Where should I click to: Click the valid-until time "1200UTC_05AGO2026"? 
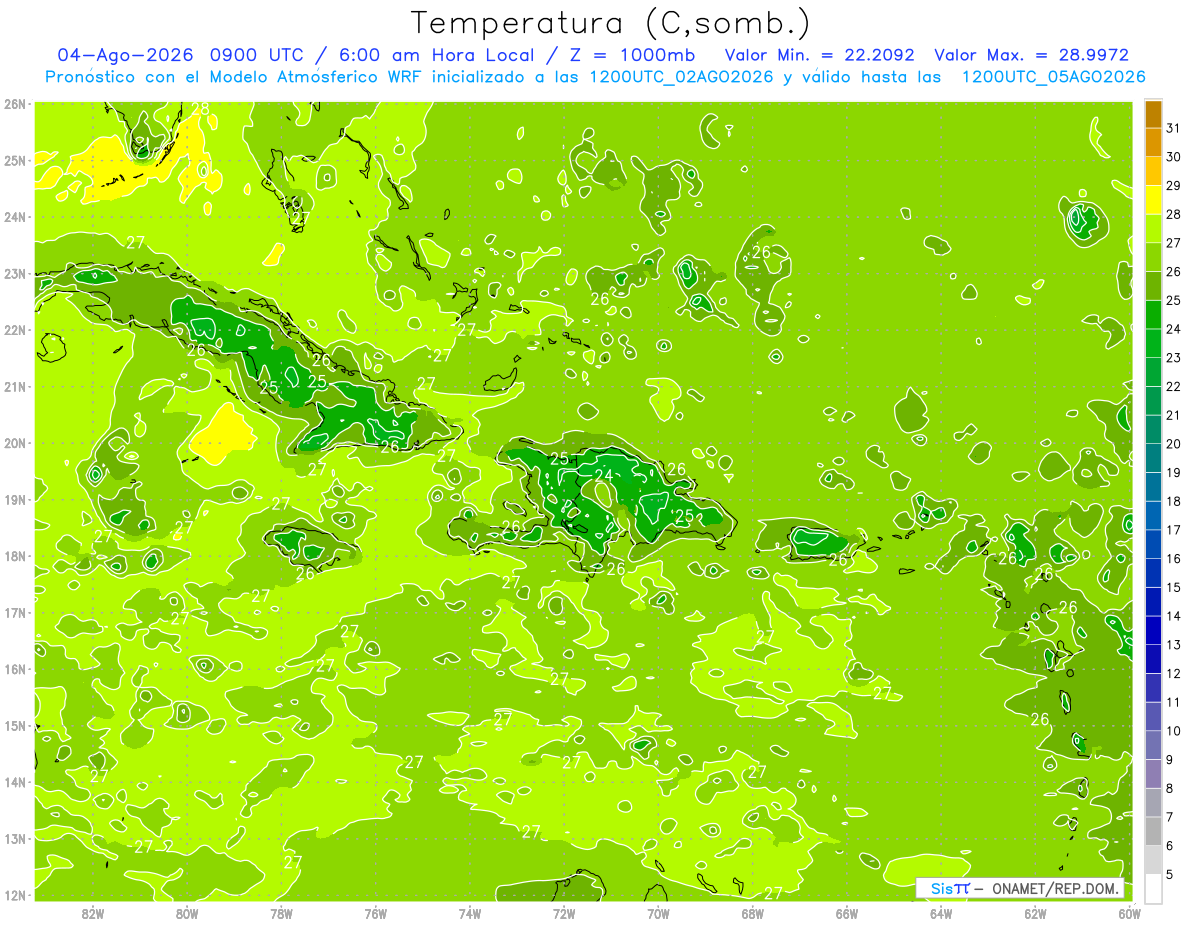click(1053, 77)
